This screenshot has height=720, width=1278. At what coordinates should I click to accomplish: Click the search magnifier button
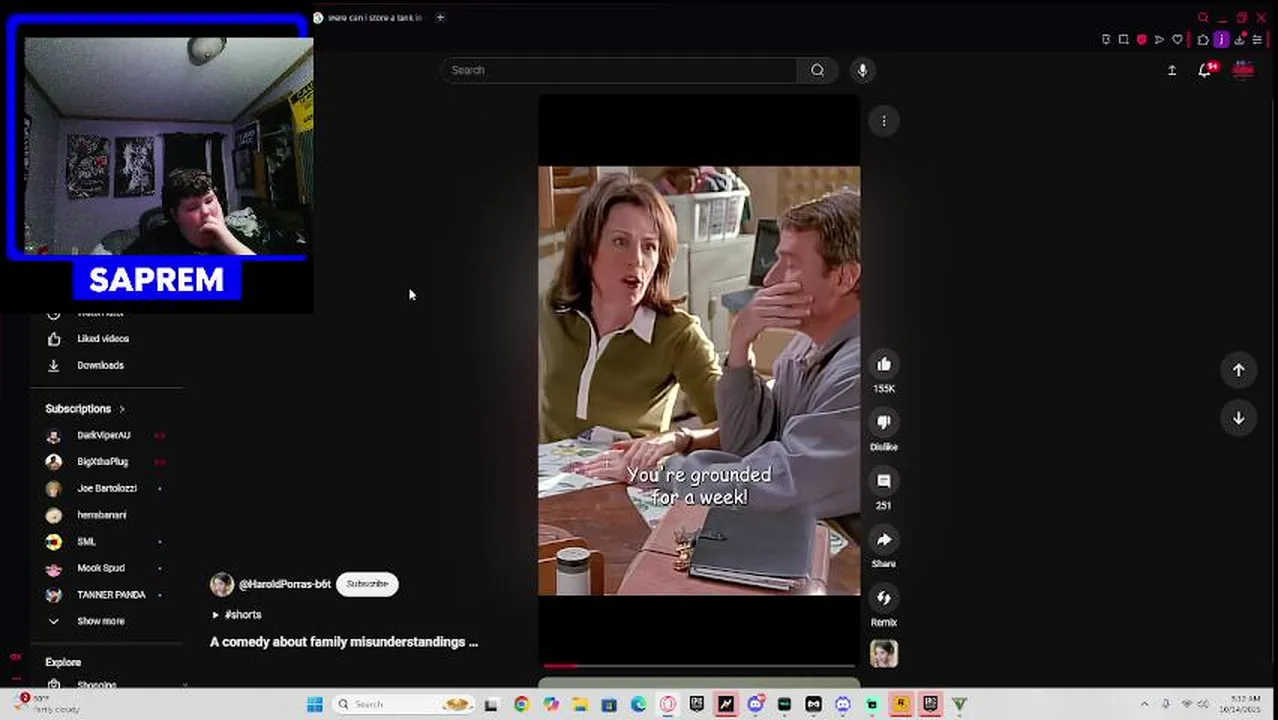(818, 70)
